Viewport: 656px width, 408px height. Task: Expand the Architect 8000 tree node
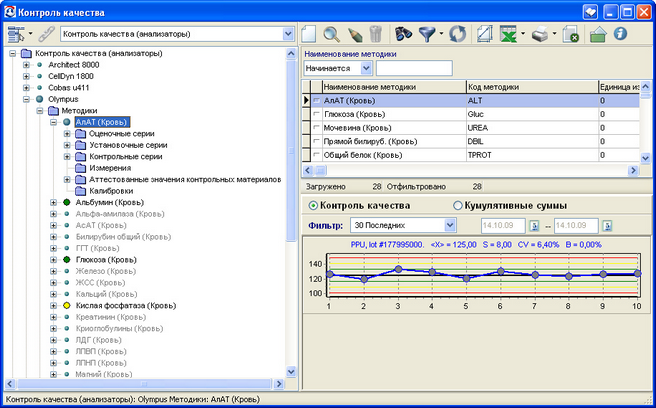click(x=26, y=64)
